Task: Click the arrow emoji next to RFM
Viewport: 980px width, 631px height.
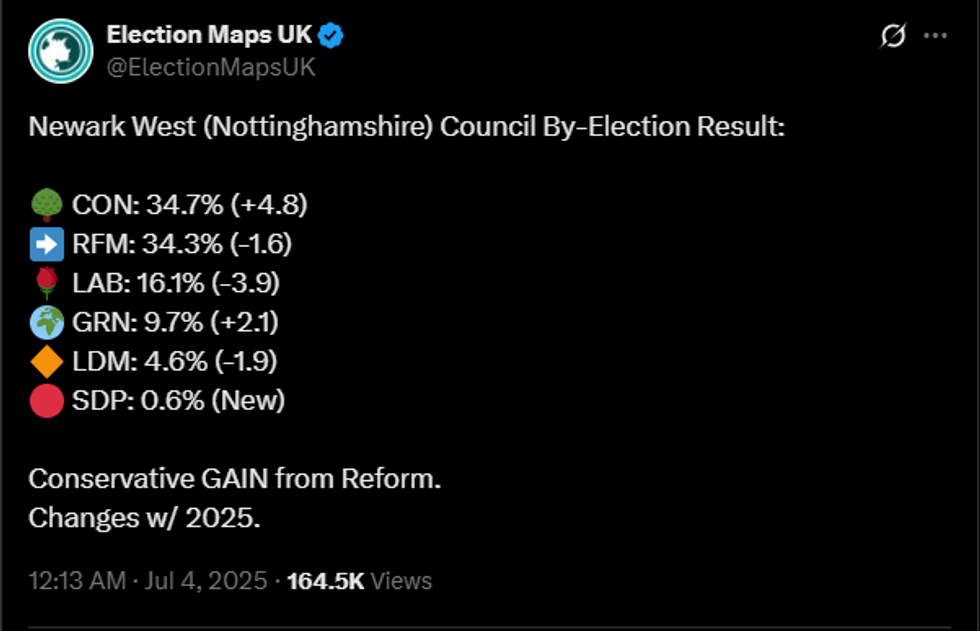Action: click(x=47, y=243)
